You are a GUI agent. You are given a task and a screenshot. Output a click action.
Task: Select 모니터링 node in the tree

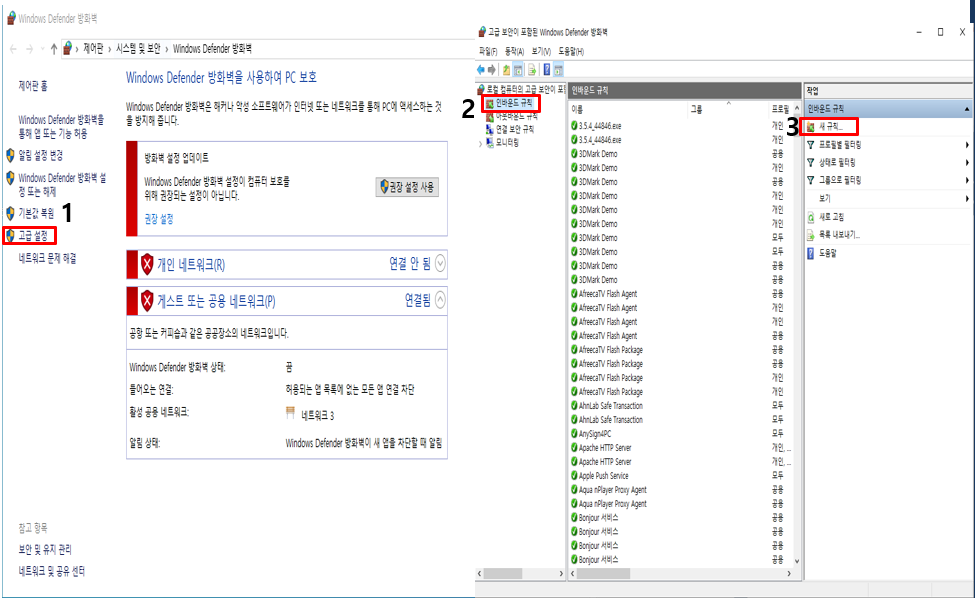click(507, 143)
